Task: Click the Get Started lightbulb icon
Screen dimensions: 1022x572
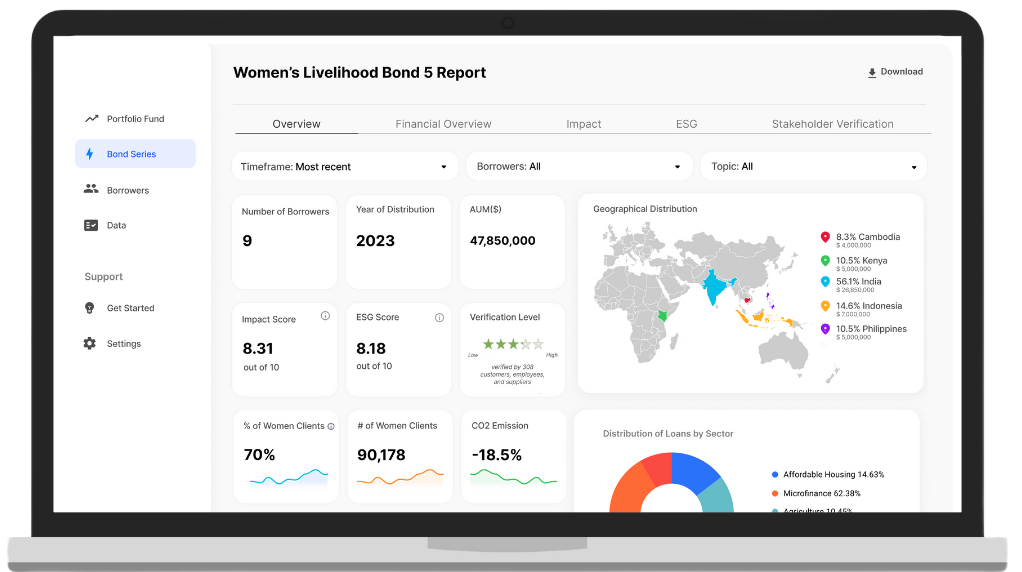Action: 90,308
